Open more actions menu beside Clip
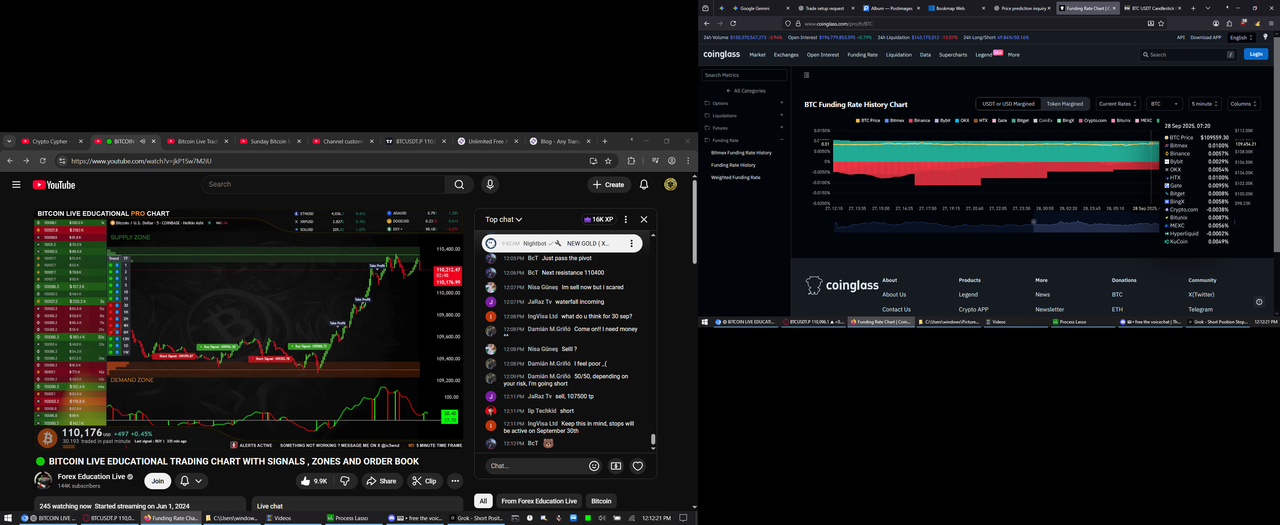Screen dimensions: 1280x525 point(455,481)
